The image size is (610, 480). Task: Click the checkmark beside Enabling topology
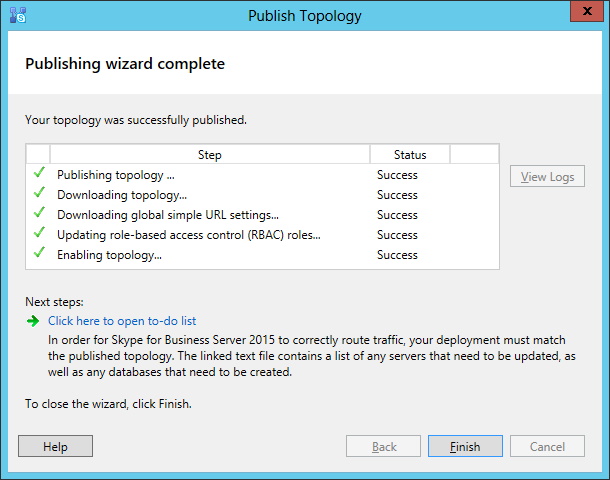coord(39,252)
